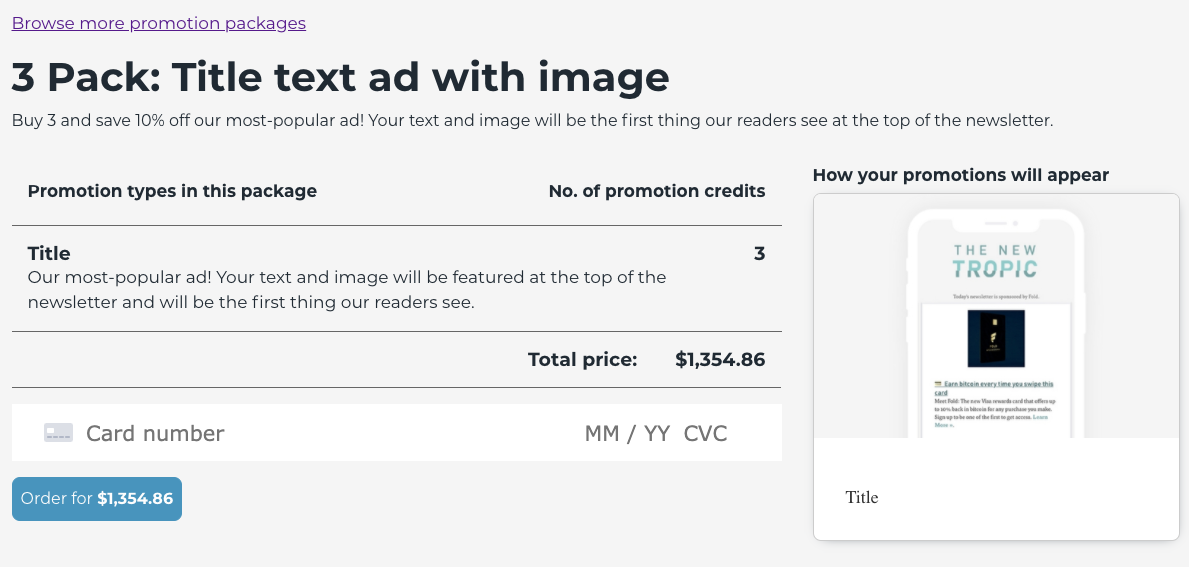1189x567 pixels.
Task: Click the black card image in preview
Action: point(996,338)
